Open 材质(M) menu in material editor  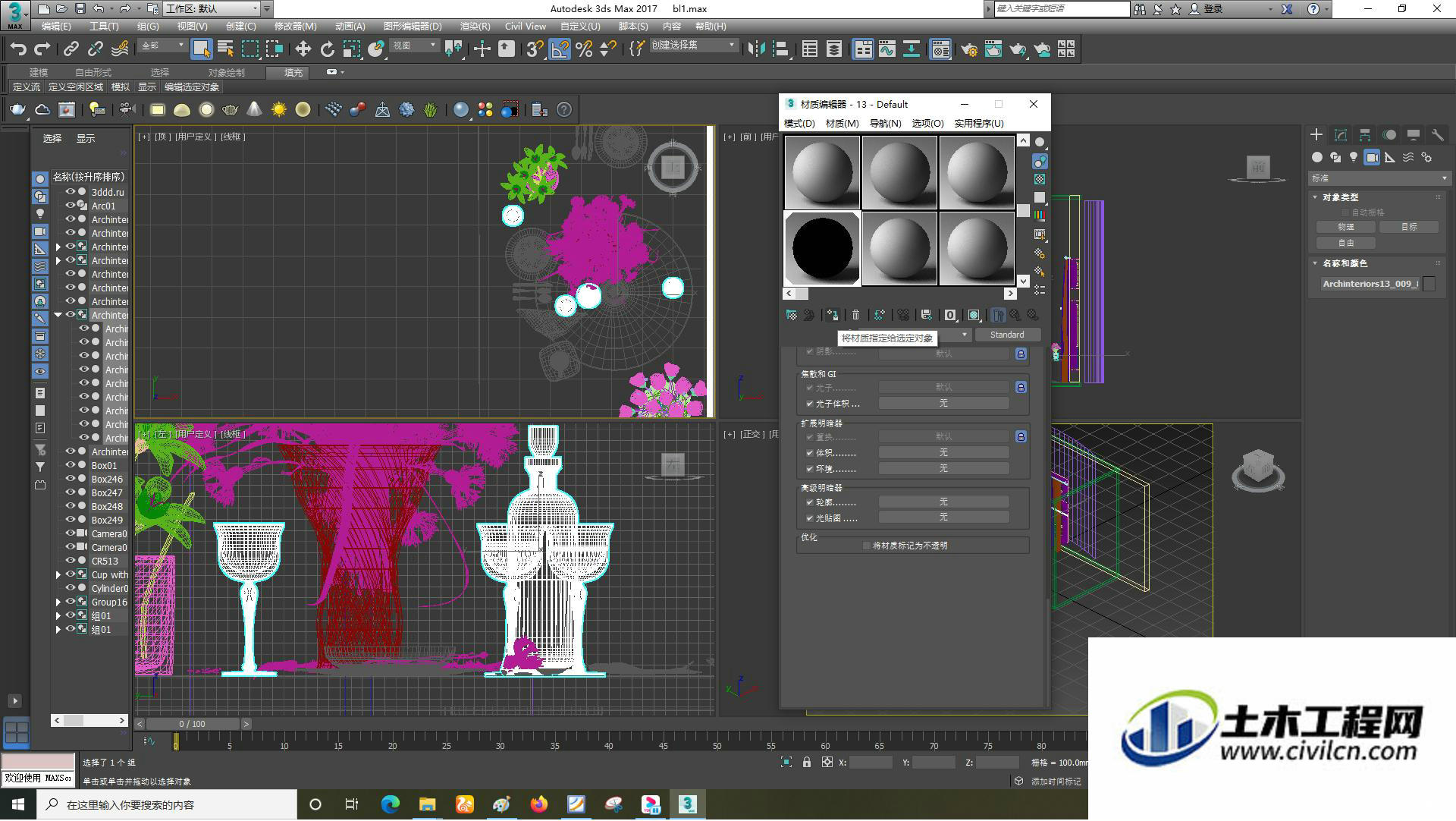[842, 123]
